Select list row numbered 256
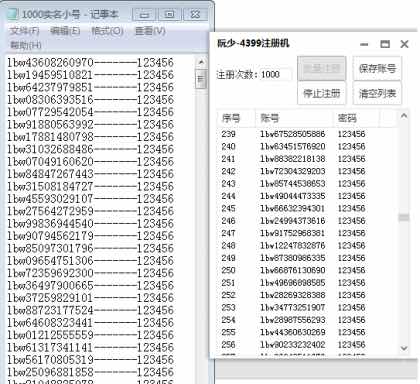 pos(307,344)
